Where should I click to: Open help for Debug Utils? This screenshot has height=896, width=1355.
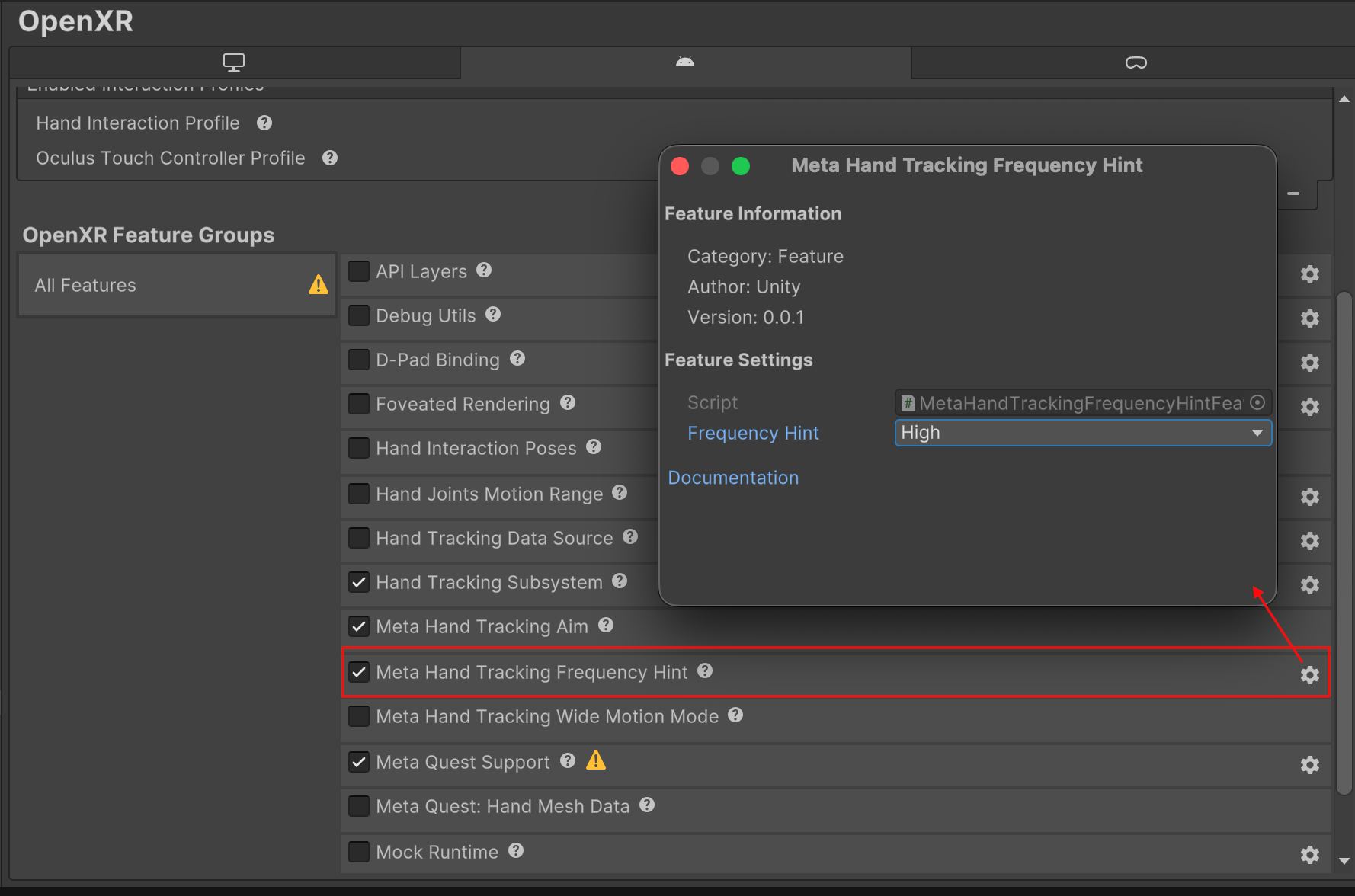tap(493, 314)
